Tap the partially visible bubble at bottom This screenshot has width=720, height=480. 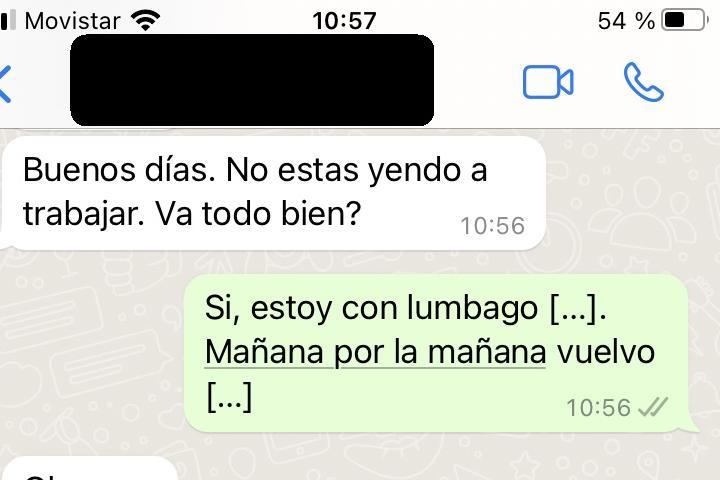click(x=90, y=469)
